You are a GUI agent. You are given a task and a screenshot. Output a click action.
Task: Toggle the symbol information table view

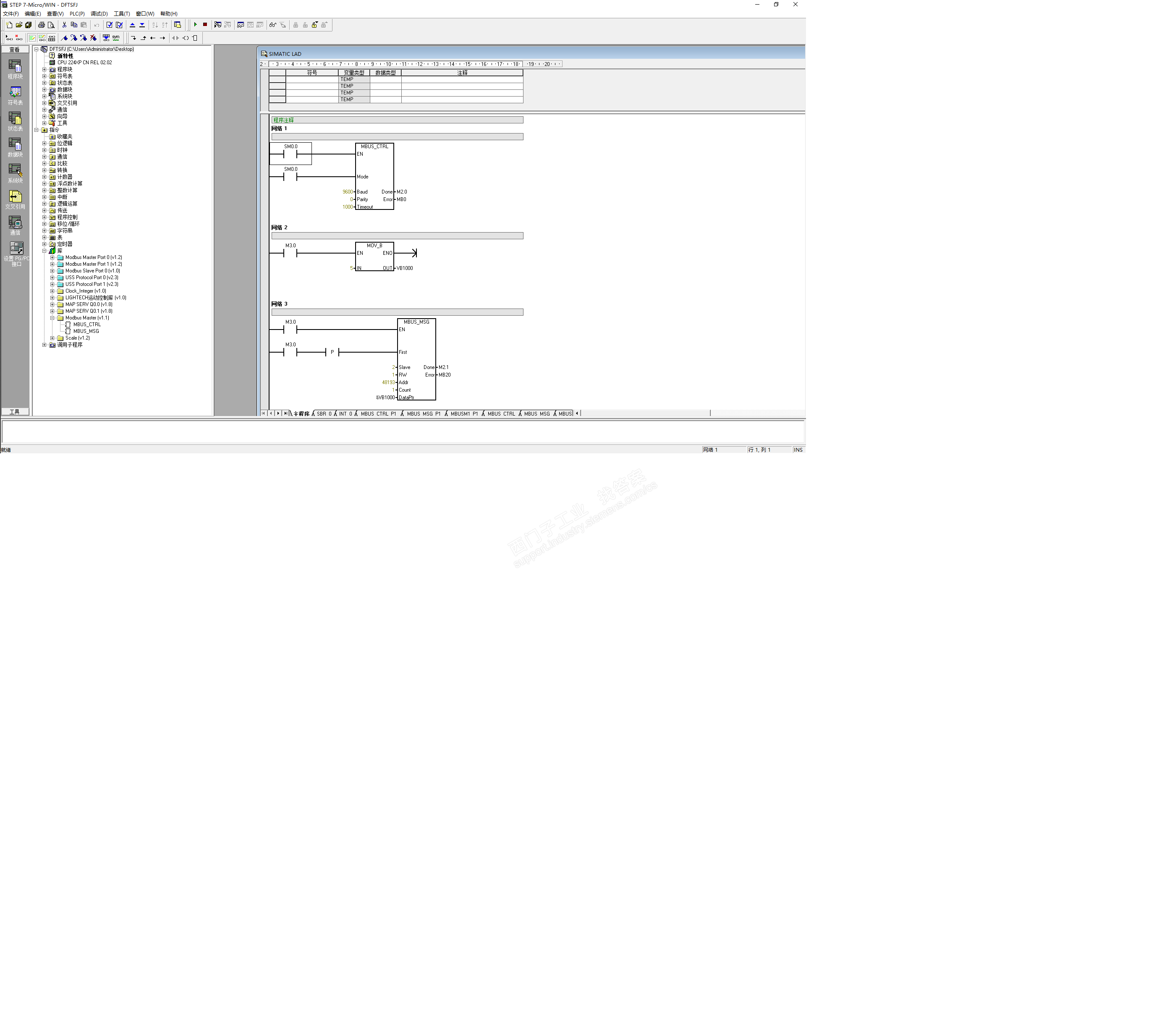click(x=52, y=38)
